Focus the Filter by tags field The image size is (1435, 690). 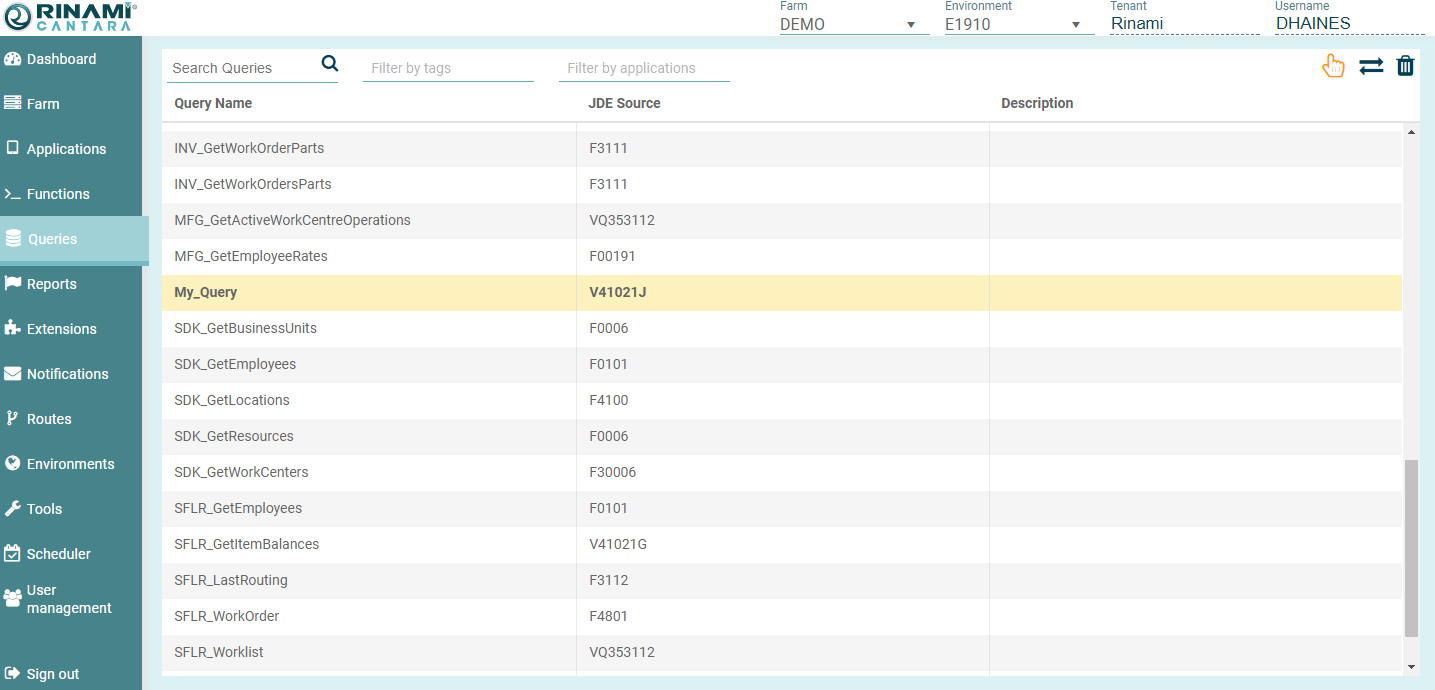click(447, 68)
